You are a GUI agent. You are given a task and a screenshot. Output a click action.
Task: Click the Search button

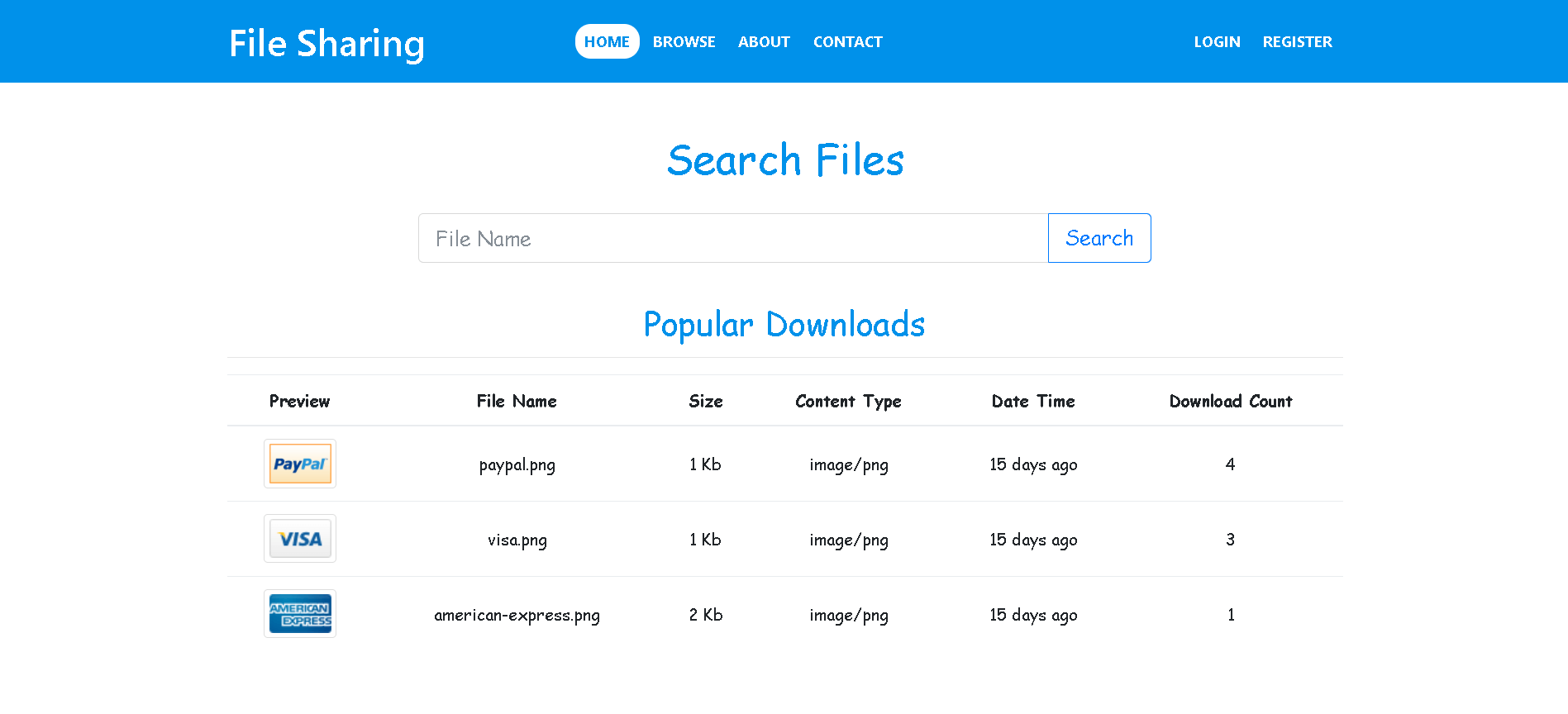coord(1099,238)
